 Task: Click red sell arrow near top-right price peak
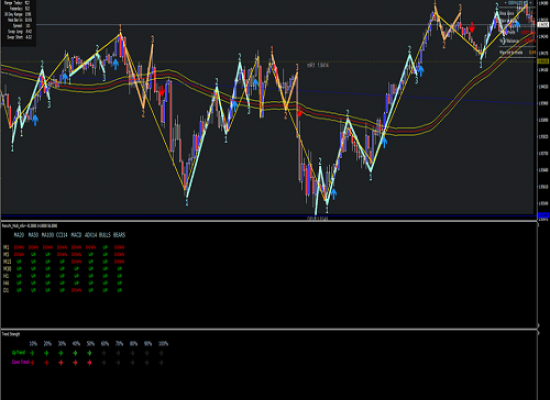(x=472, y=27)
